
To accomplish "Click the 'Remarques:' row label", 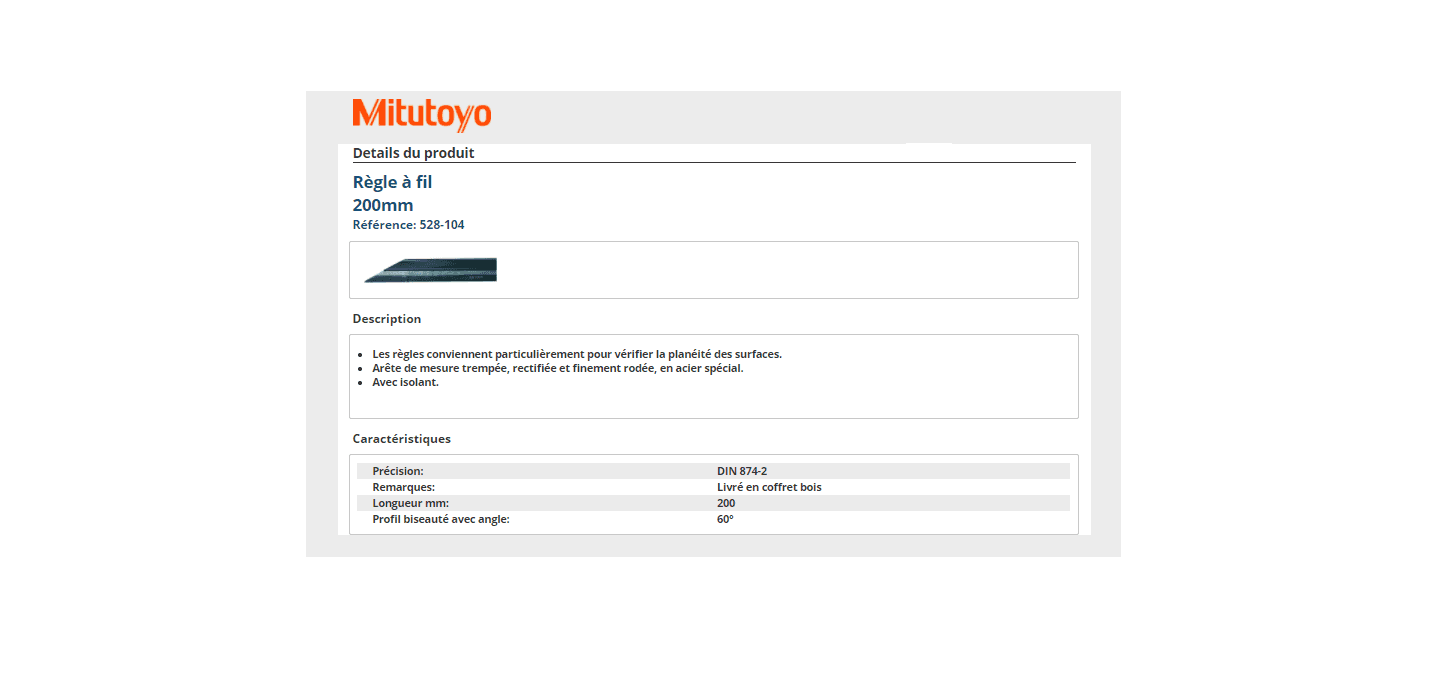I will click(403, 487).
